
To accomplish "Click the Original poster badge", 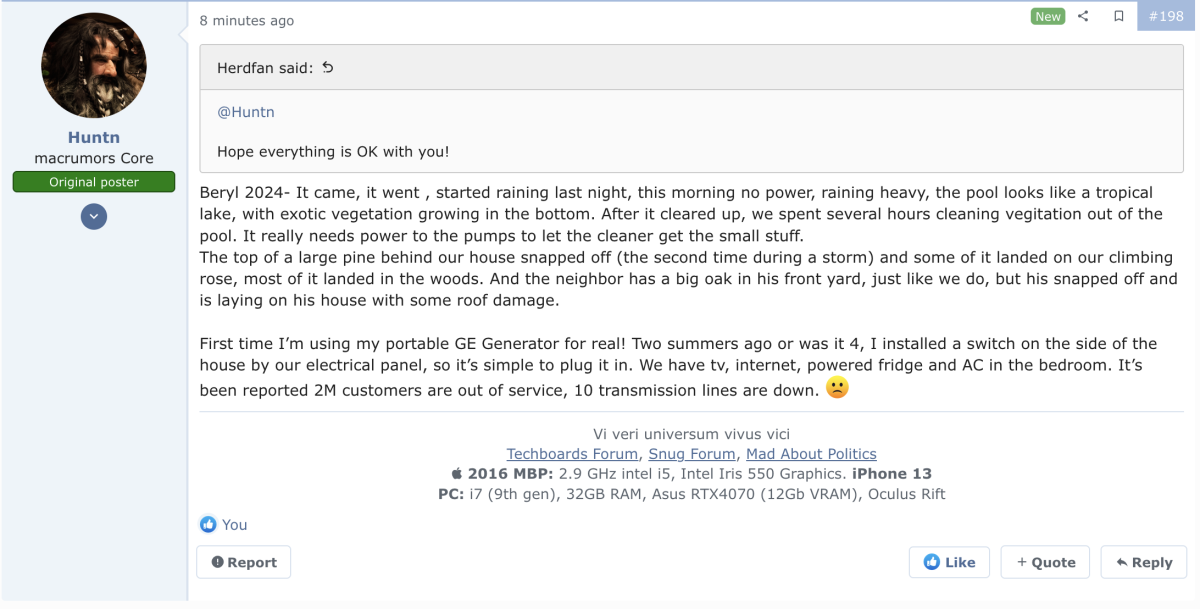I will 94,182.
